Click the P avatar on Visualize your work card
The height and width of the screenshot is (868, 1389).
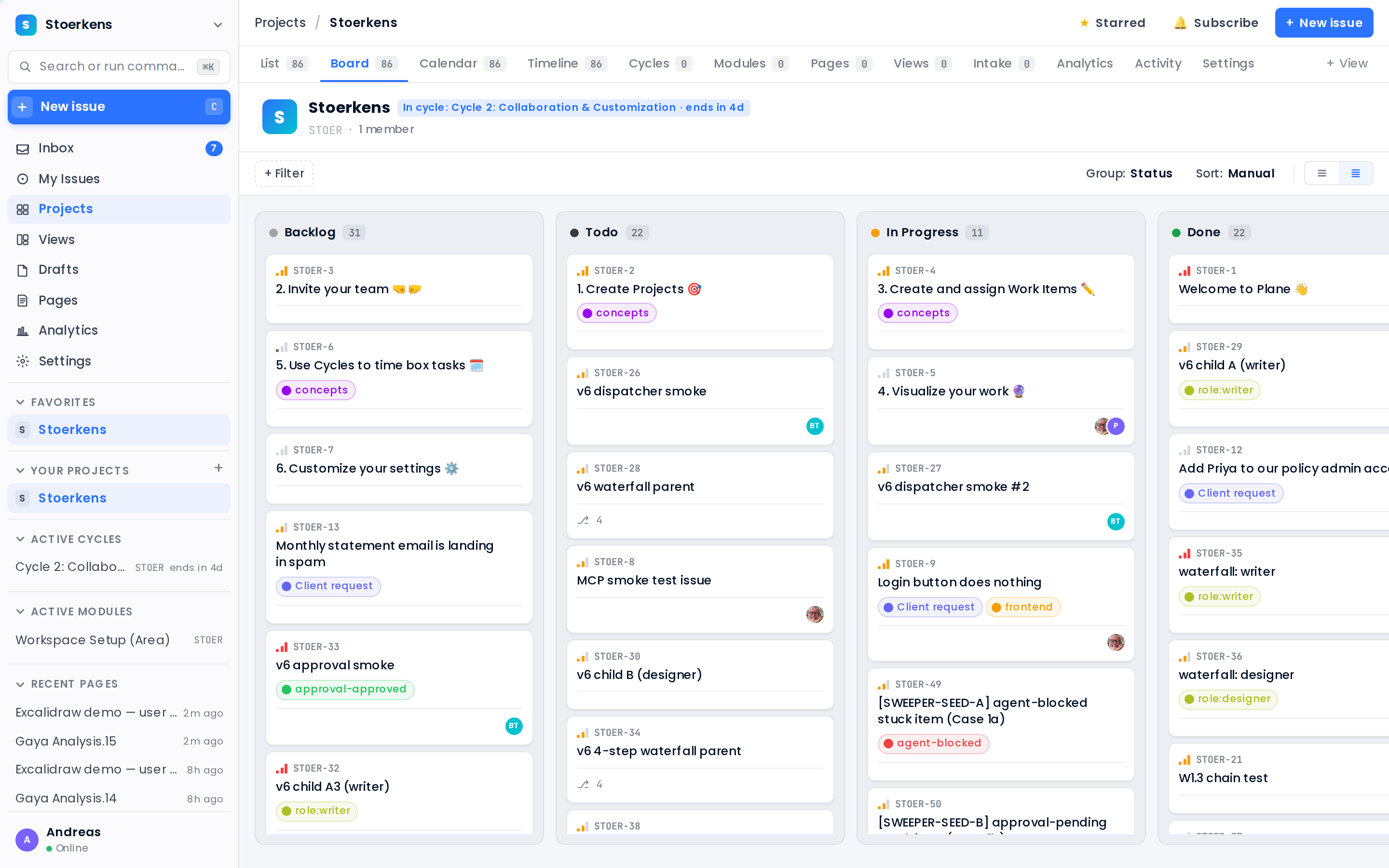pyautogui.click(x=1115, y=426)
